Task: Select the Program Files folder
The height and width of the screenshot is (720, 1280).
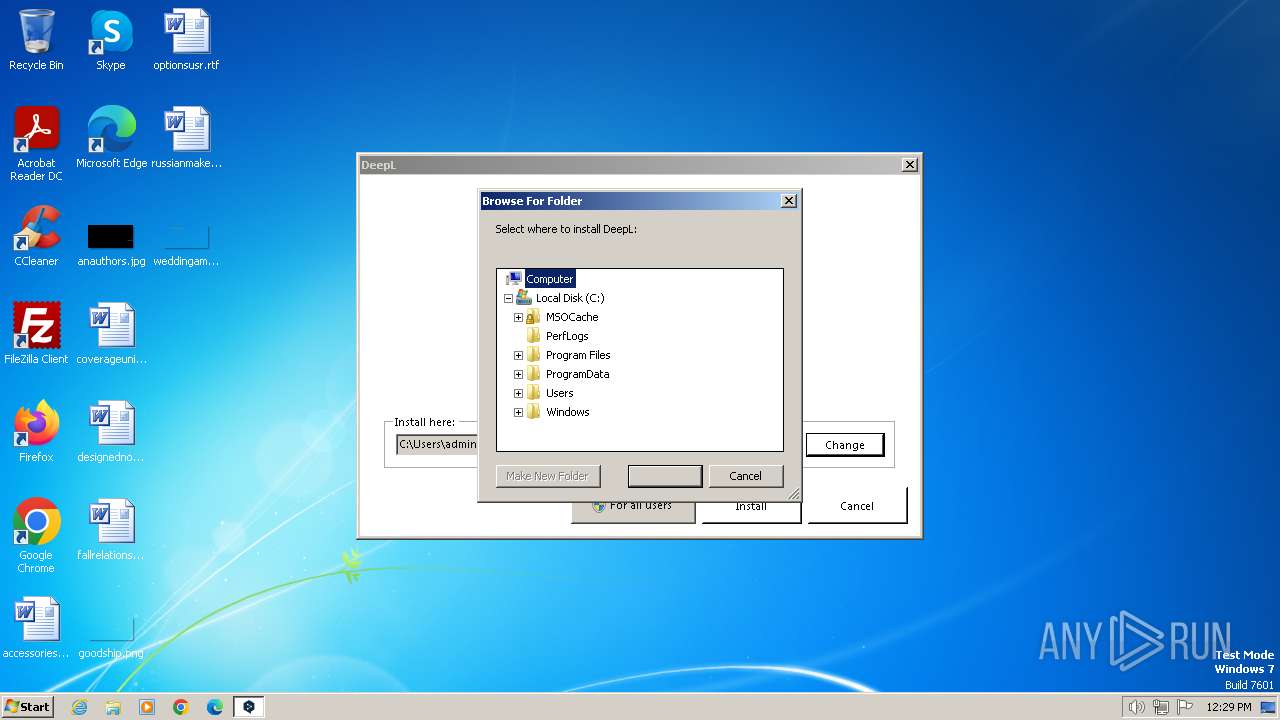Action: pos(578,355)
